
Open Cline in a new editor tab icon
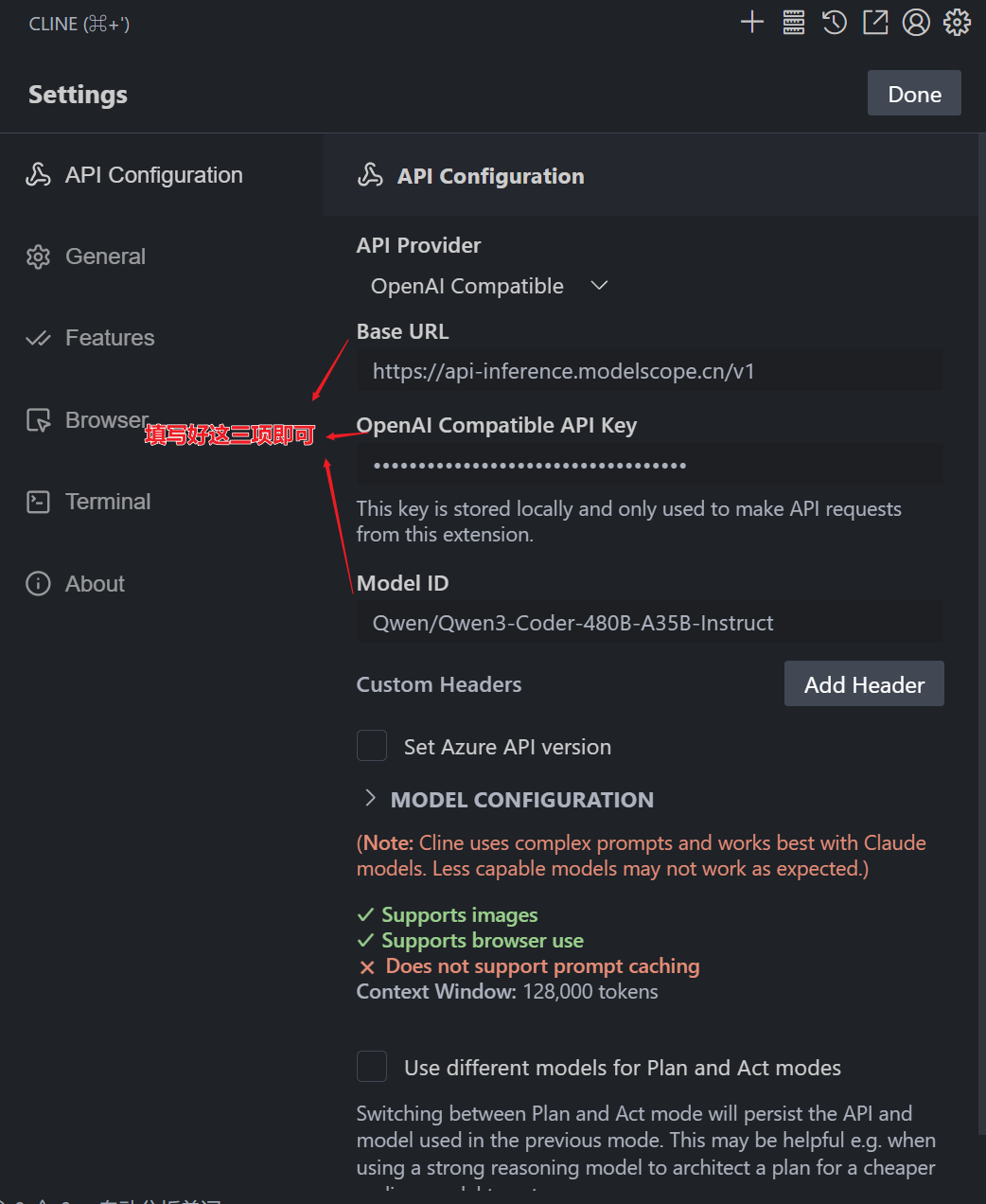coord(874,22)
